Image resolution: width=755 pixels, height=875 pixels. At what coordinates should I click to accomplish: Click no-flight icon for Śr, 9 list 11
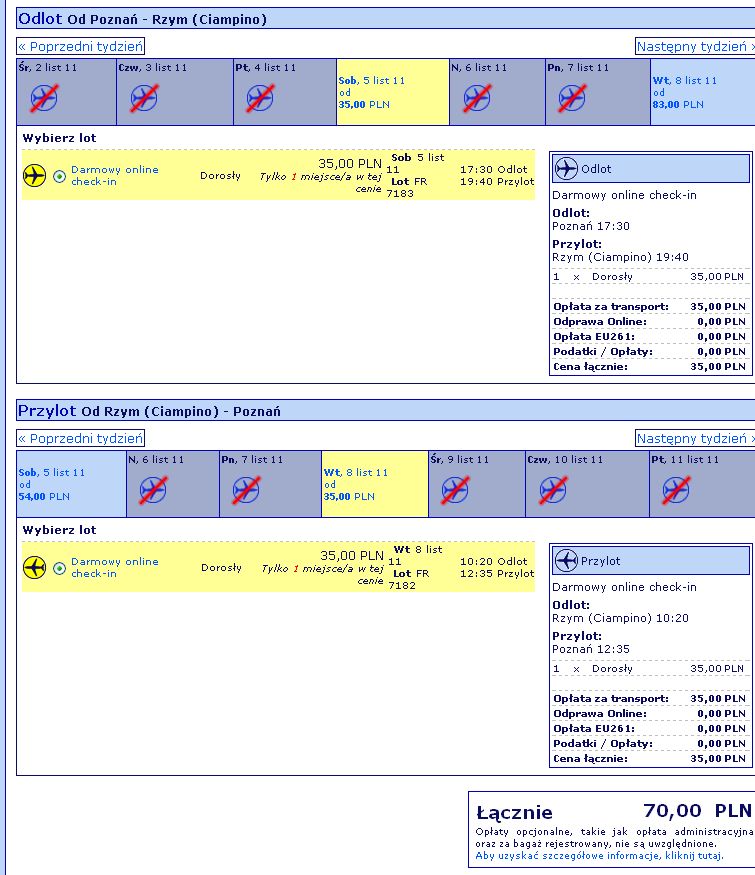pyautogui.click(x=455, y=490)
